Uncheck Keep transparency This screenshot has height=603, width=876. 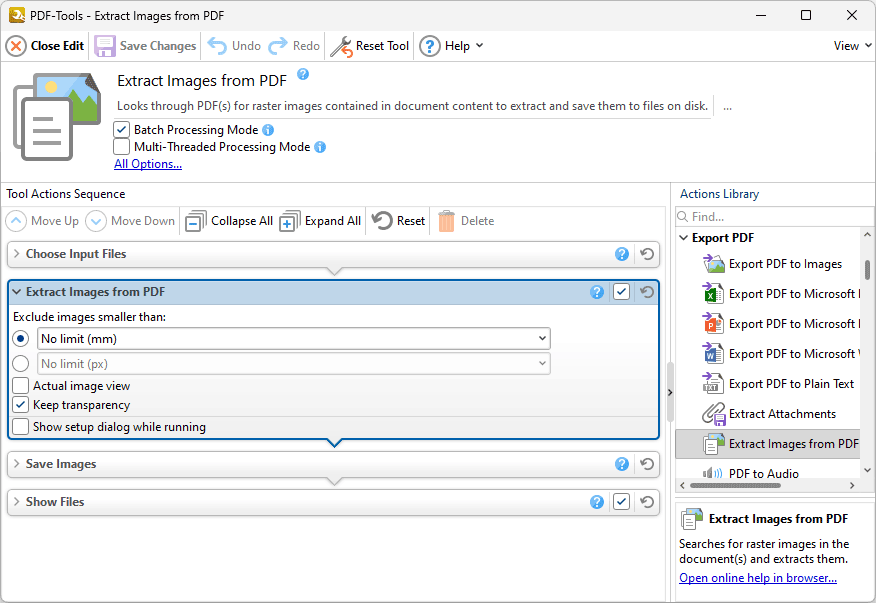(x=21, y=405)
